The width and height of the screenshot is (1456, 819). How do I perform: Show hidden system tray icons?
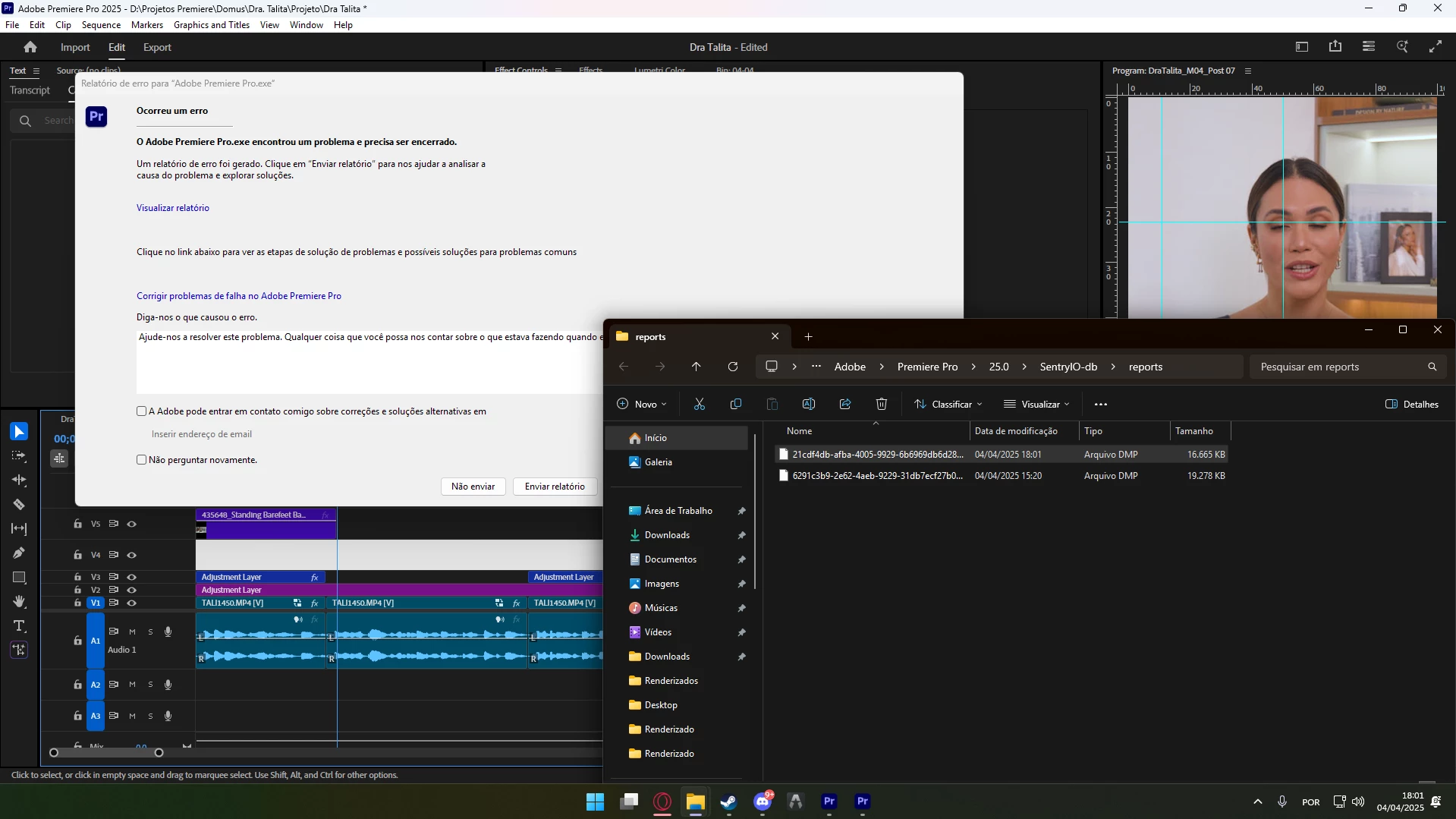point(1258,802)
